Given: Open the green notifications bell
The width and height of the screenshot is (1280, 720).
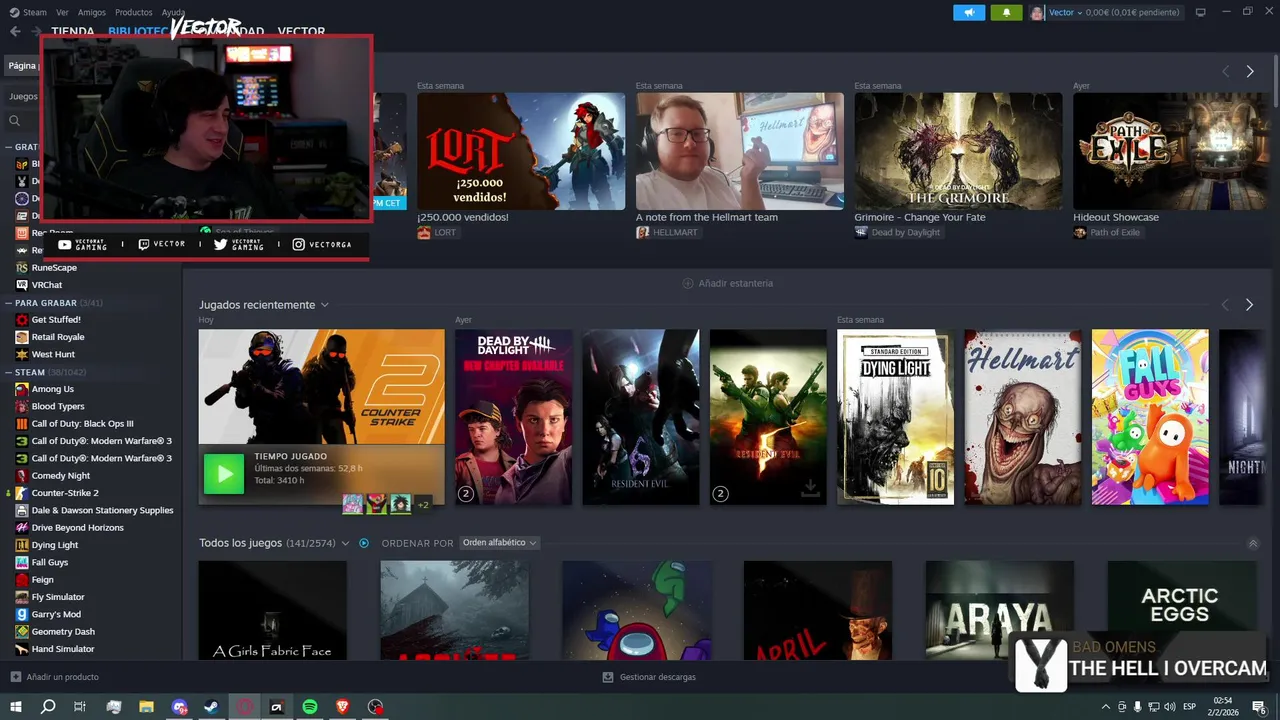Looking at the screenshot, I should [x=1006, y=12].
